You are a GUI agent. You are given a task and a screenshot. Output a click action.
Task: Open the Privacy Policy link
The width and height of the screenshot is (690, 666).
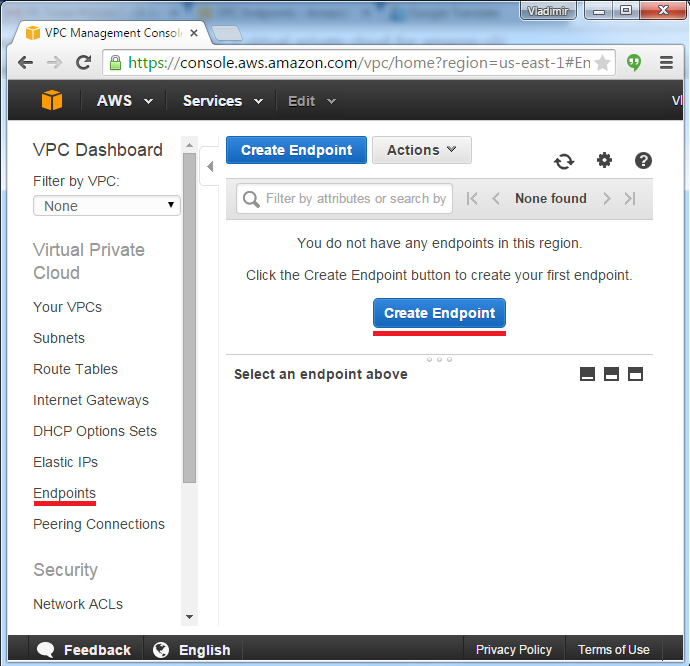click(513, 650)
